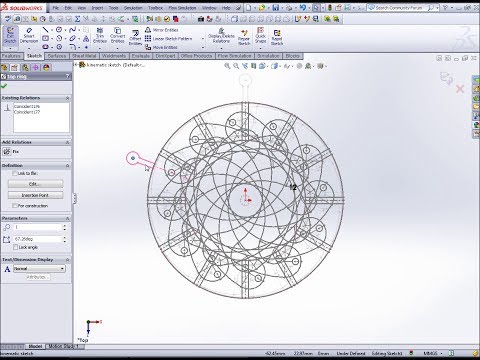Click the block scale input field
The width and height of the screenshot is (480, 360).
click(37, 227)
